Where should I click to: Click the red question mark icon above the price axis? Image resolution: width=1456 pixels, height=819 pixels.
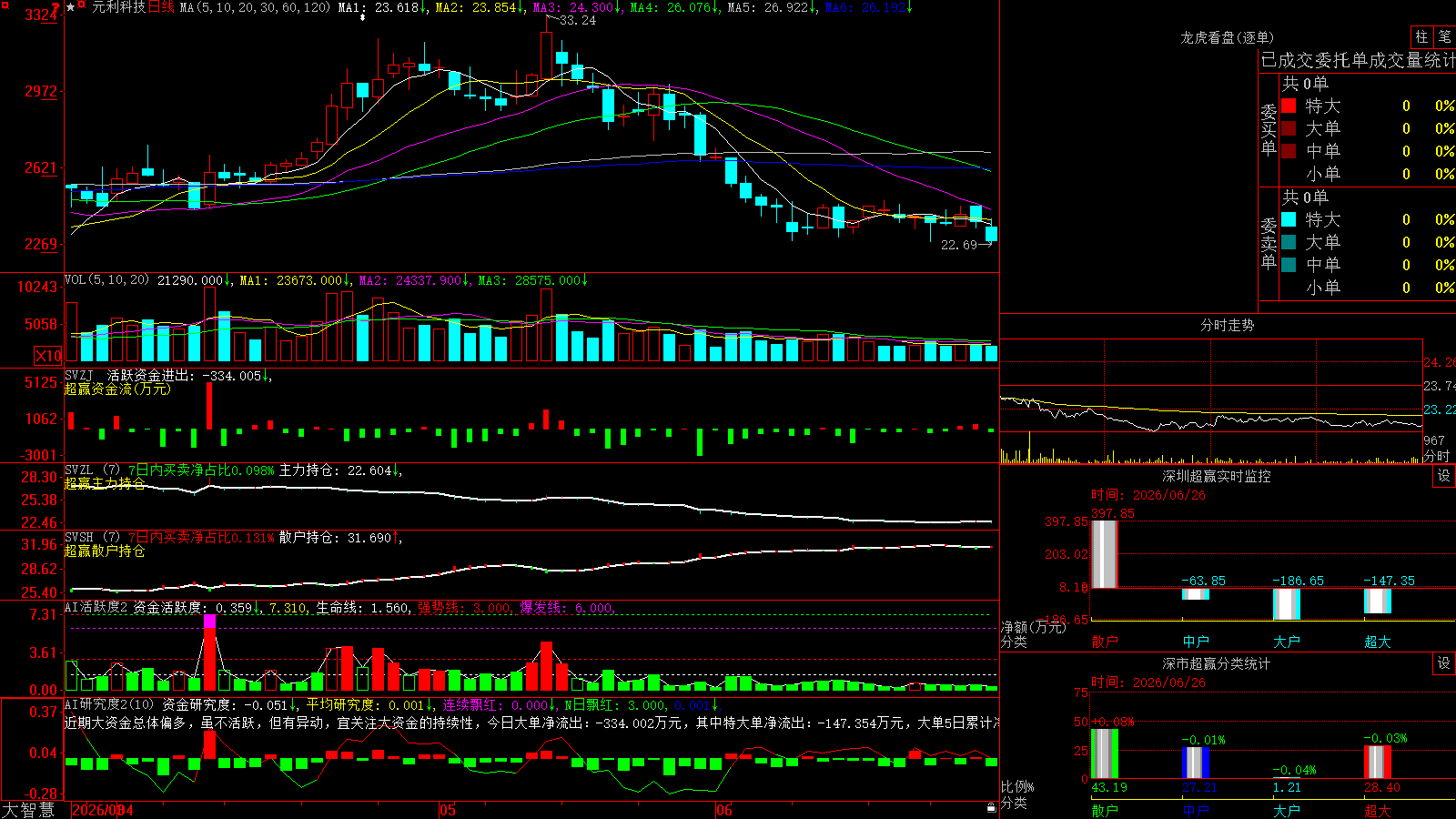[56, 6]
